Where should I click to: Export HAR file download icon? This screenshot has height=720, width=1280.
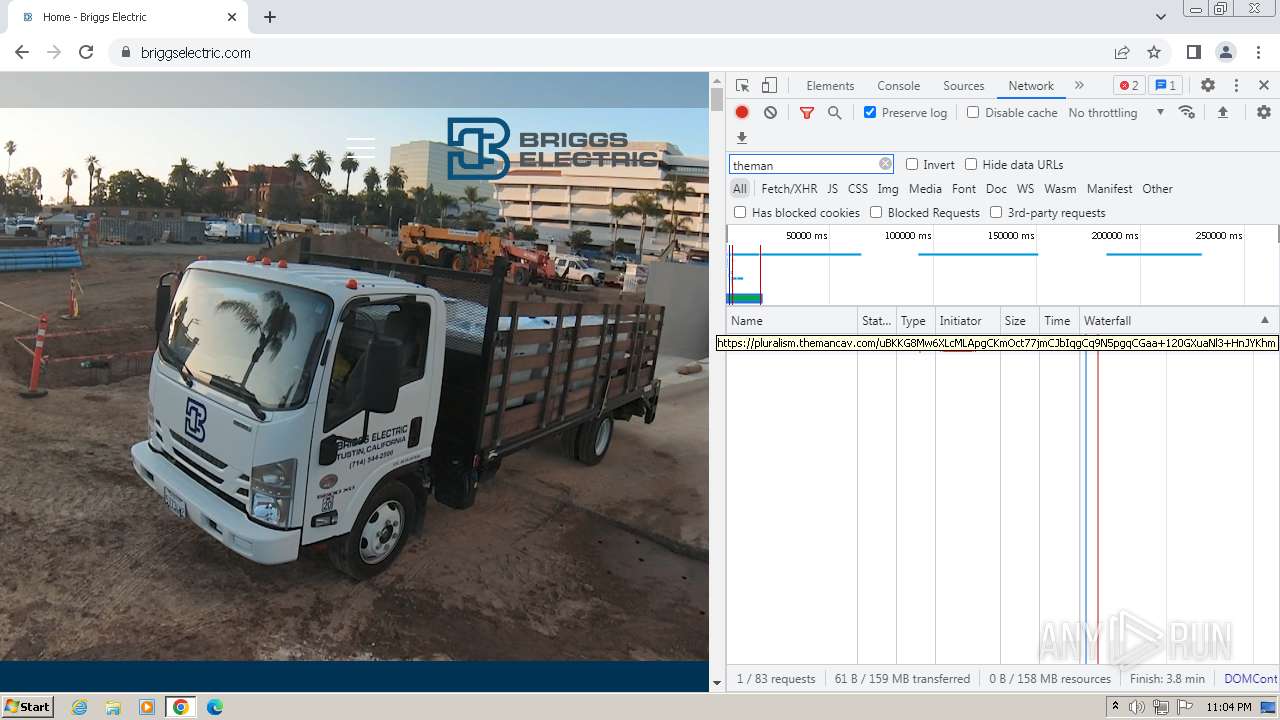point(742,138)
